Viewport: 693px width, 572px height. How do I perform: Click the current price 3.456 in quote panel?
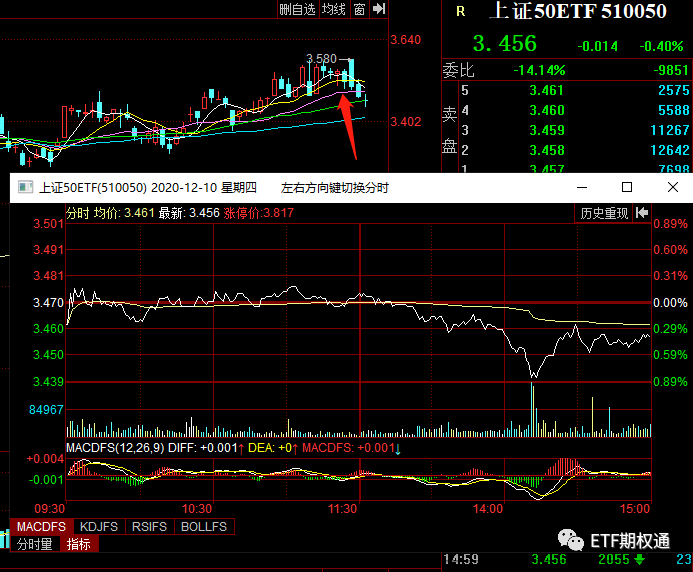coord(505,44)
